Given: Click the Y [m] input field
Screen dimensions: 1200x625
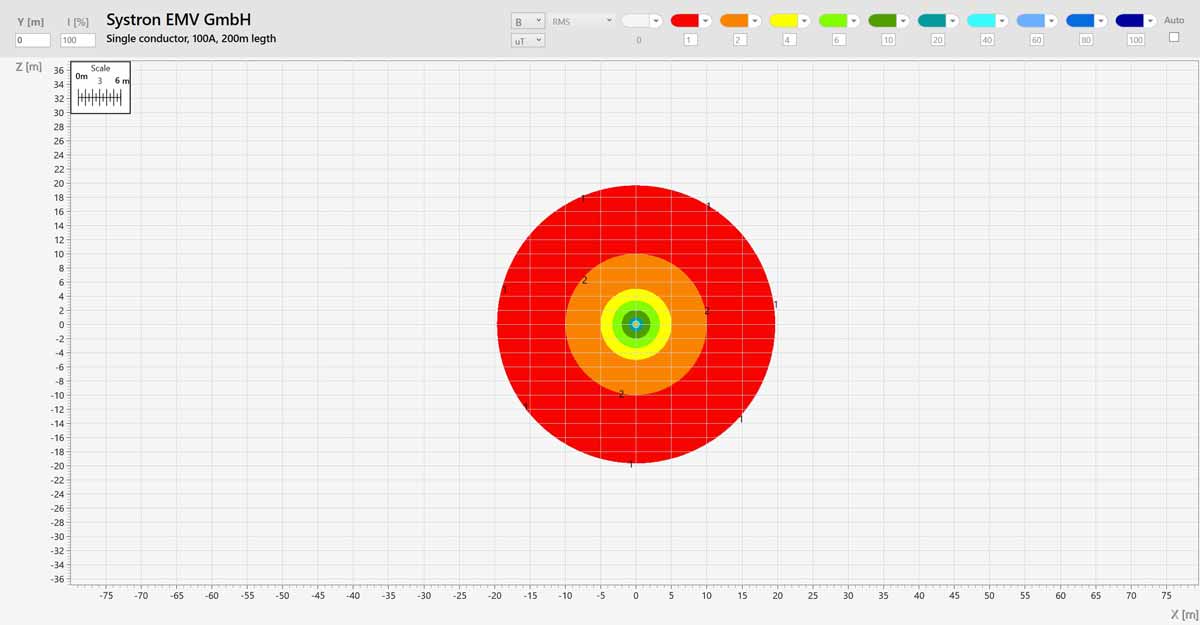Looking at the screenshot, I should (x=33, y=40).
